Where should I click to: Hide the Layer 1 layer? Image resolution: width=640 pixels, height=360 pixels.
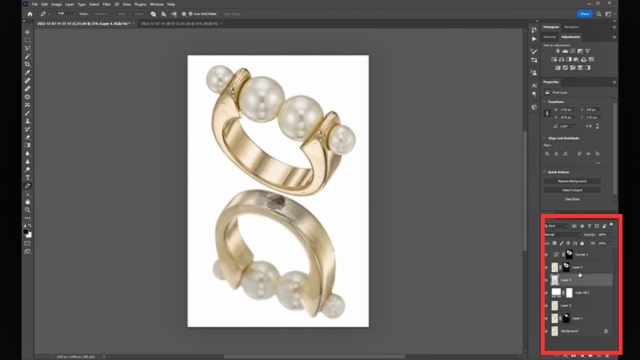click(547, 318)
